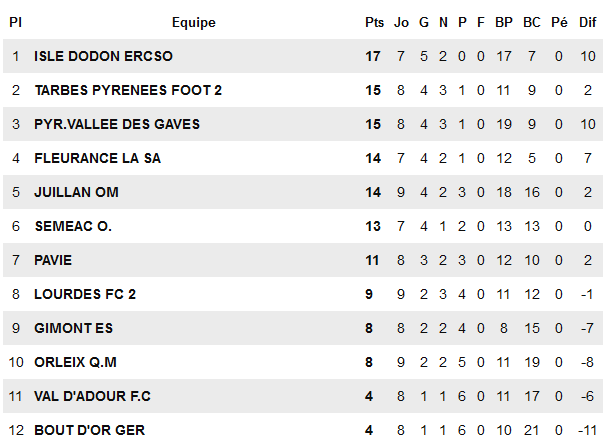Click the VAL D'ADOUR F.C team name
The image size is (606, 448).
point(92,396)
